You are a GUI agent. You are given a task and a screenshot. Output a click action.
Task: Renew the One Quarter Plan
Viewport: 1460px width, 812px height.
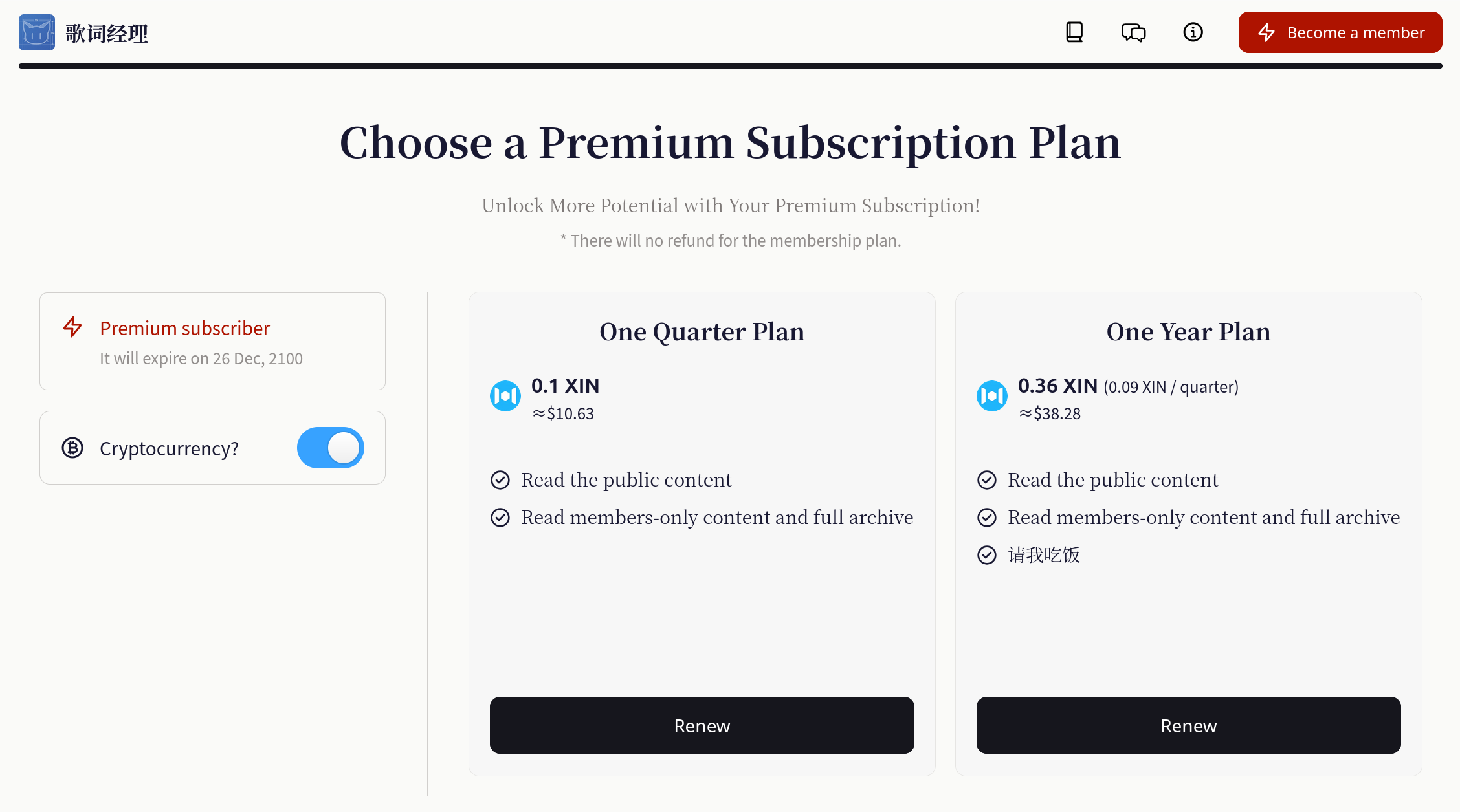(x=702, y=725)
